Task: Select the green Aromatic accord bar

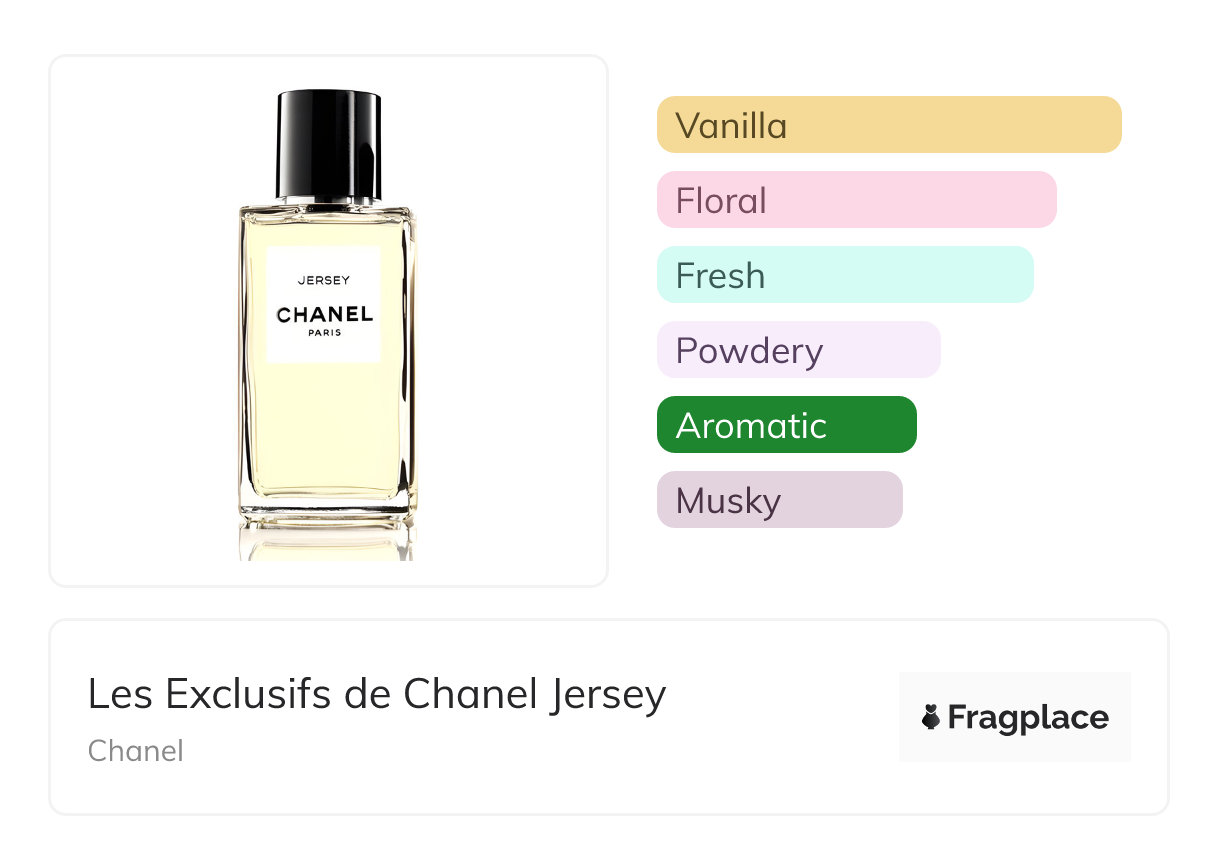Action: 786,425
